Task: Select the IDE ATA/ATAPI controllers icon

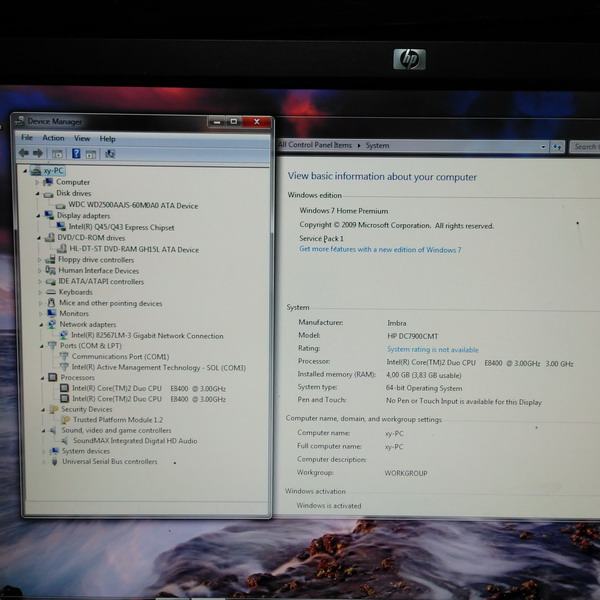Action: 51,282
